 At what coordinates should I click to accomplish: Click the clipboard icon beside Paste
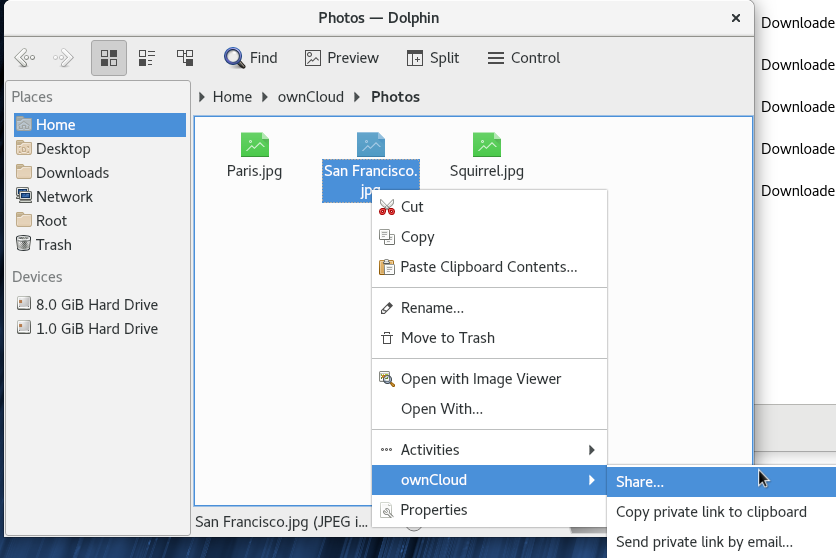pyautogui.click(x=387, y=266)
